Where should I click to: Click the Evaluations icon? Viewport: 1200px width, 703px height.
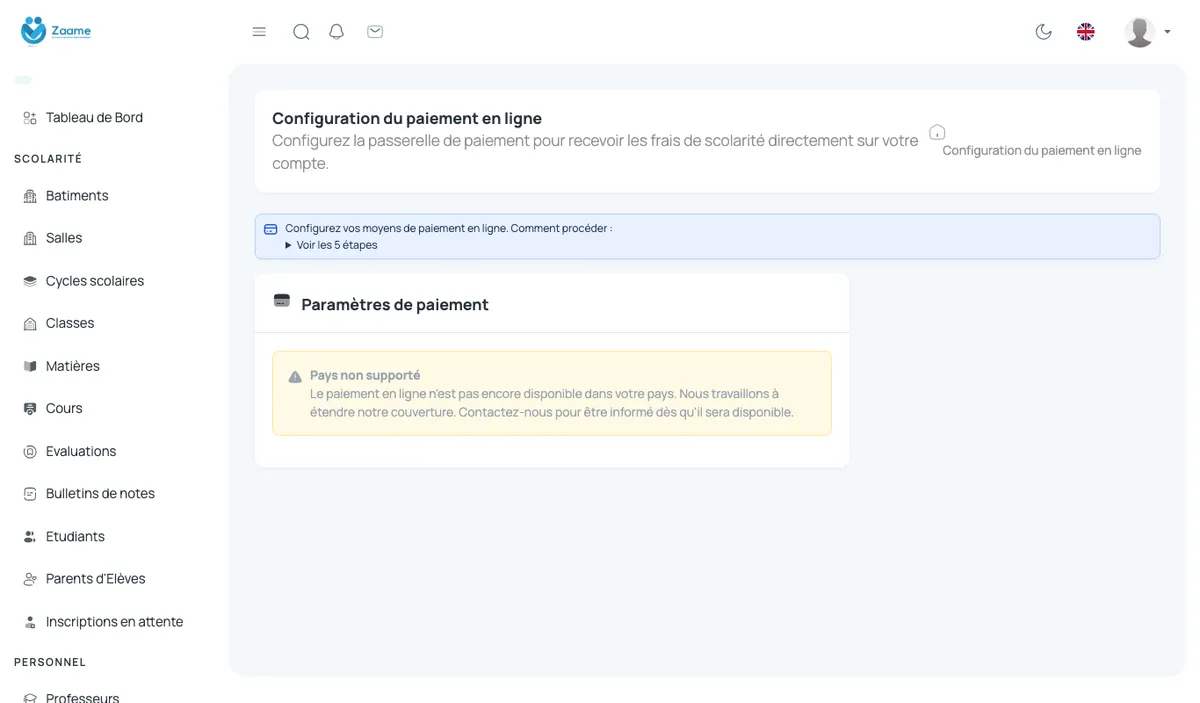click(30, 452)
